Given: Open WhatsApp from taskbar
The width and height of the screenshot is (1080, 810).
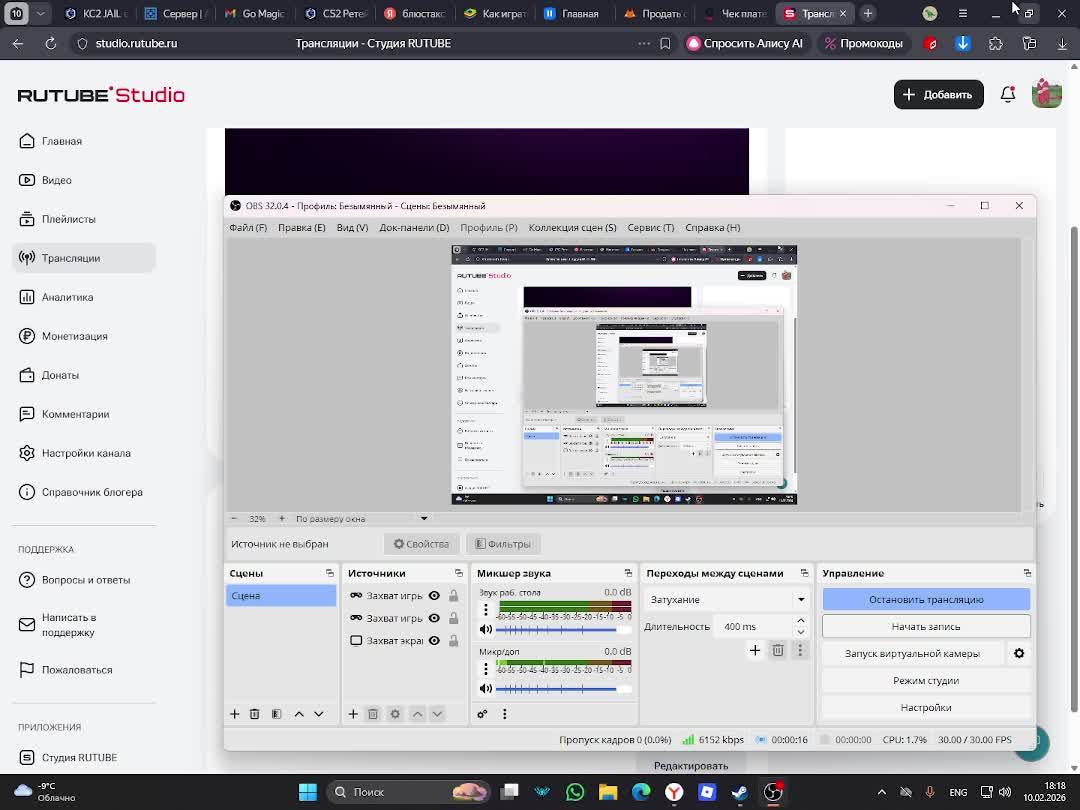Looking at the screenshot, I should (x=574, y=792).
